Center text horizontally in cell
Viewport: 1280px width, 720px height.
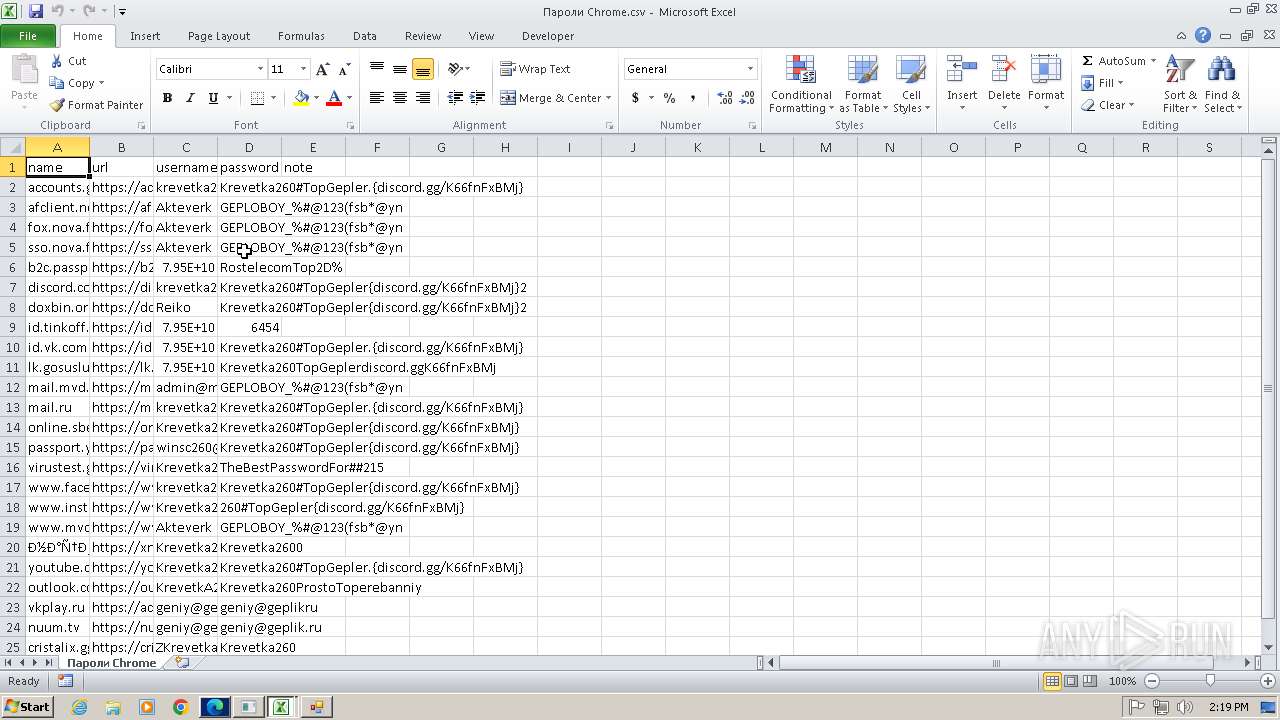(400, 98)
